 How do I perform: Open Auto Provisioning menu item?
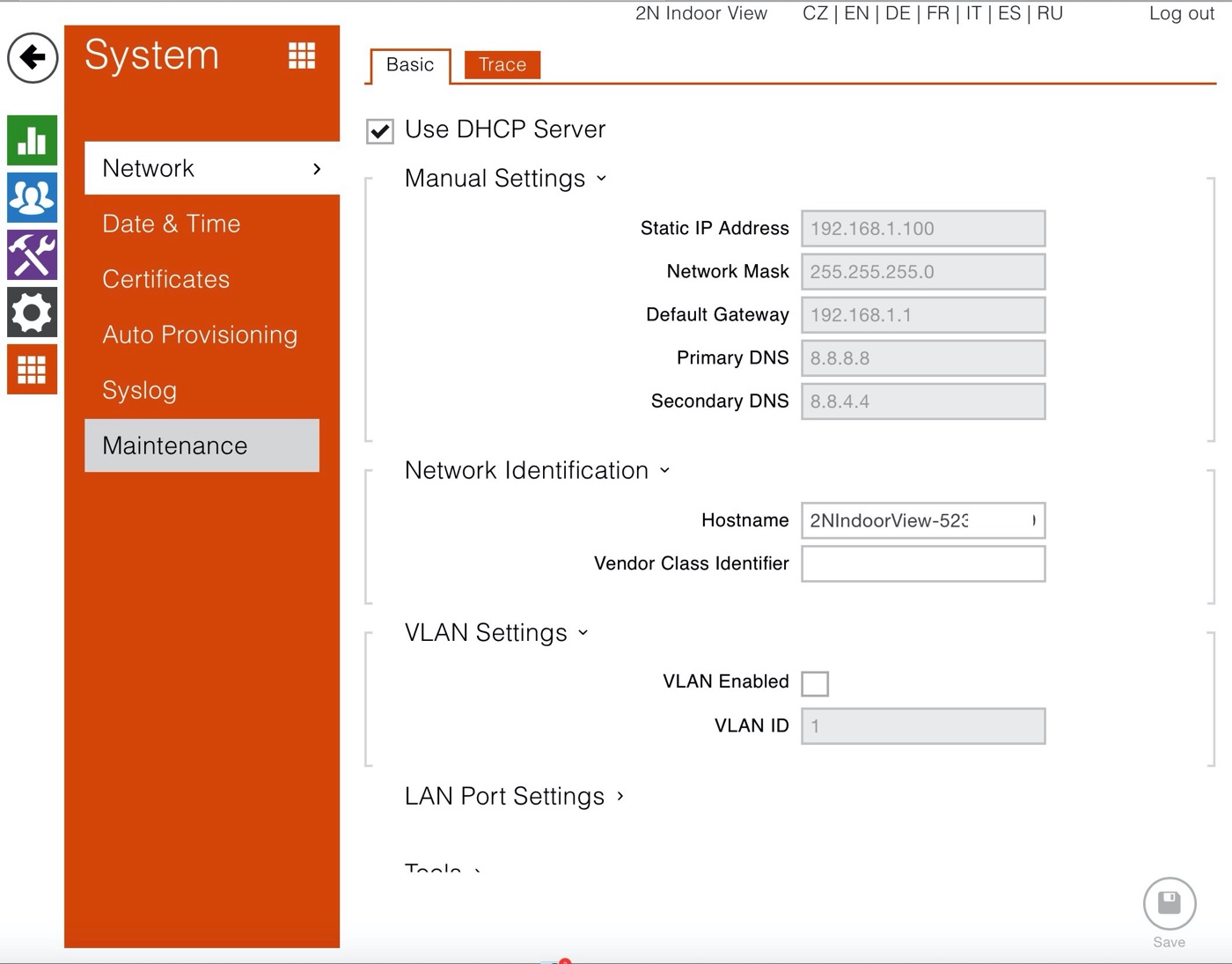coord(200,335)
